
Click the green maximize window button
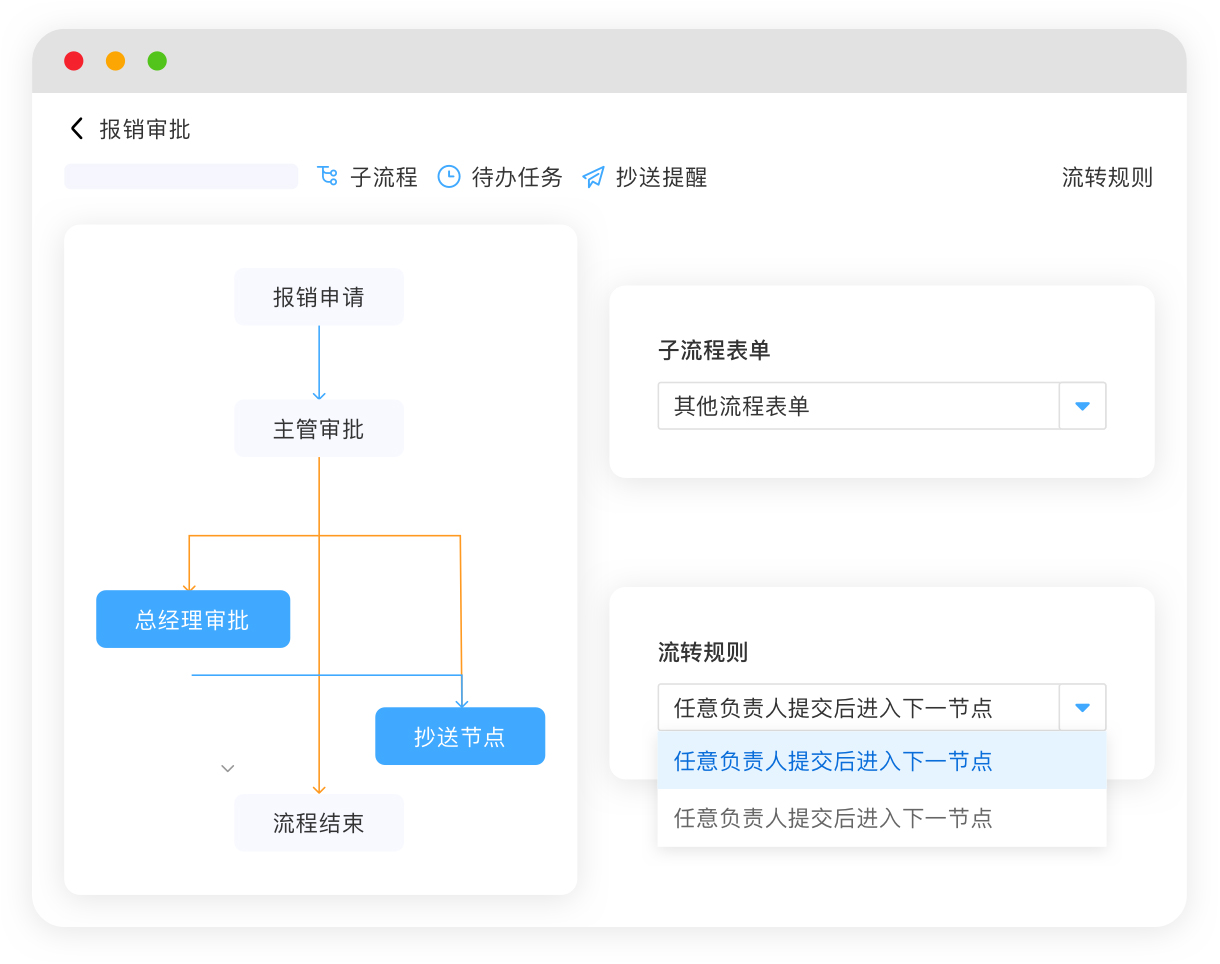(157, 61)
